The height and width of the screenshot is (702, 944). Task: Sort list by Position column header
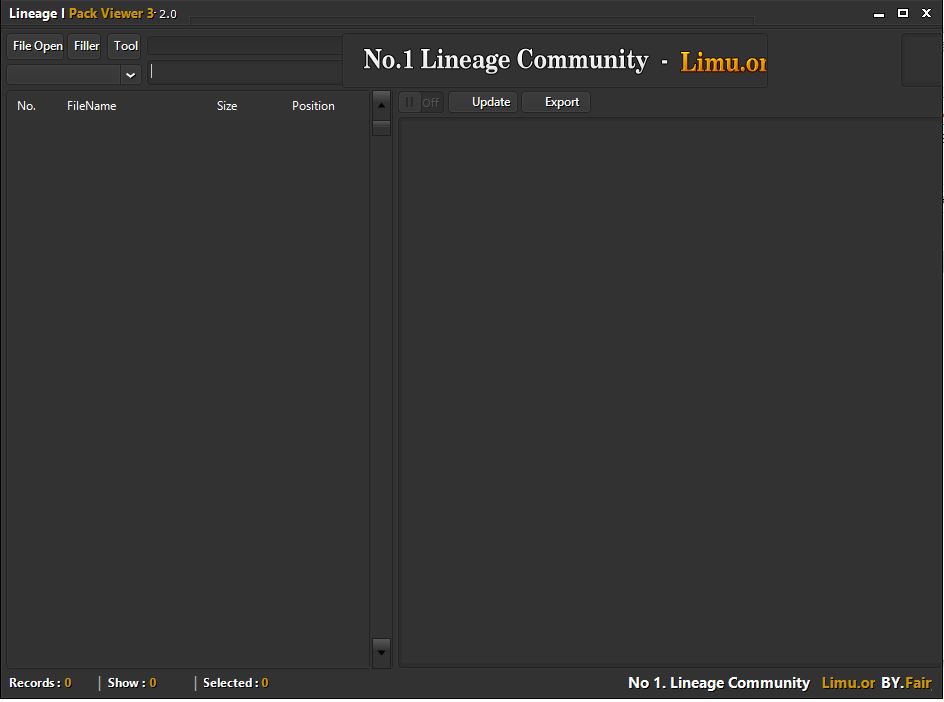(313, 106)
